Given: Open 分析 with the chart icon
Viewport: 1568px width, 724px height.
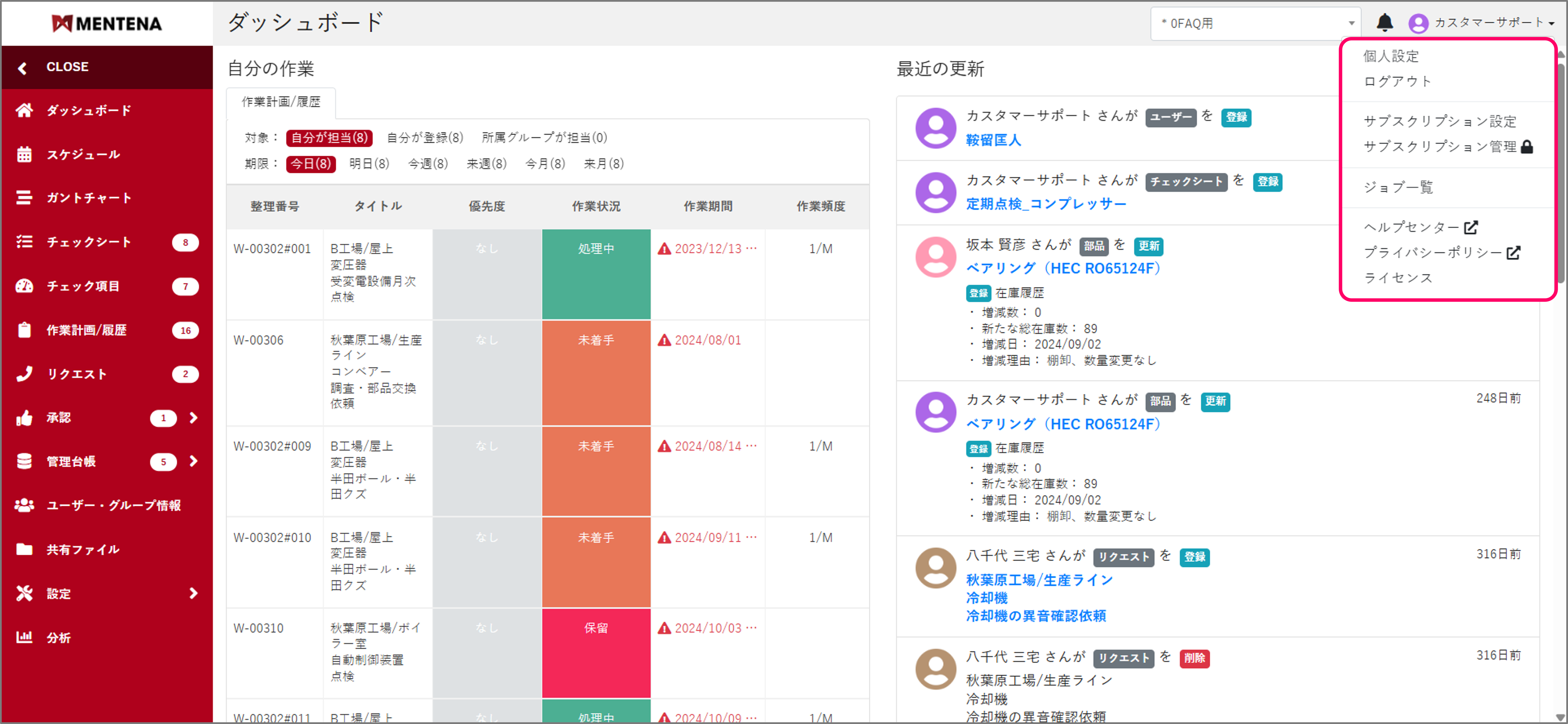Looking at the screenshot, I should click(x=24, y=638).
